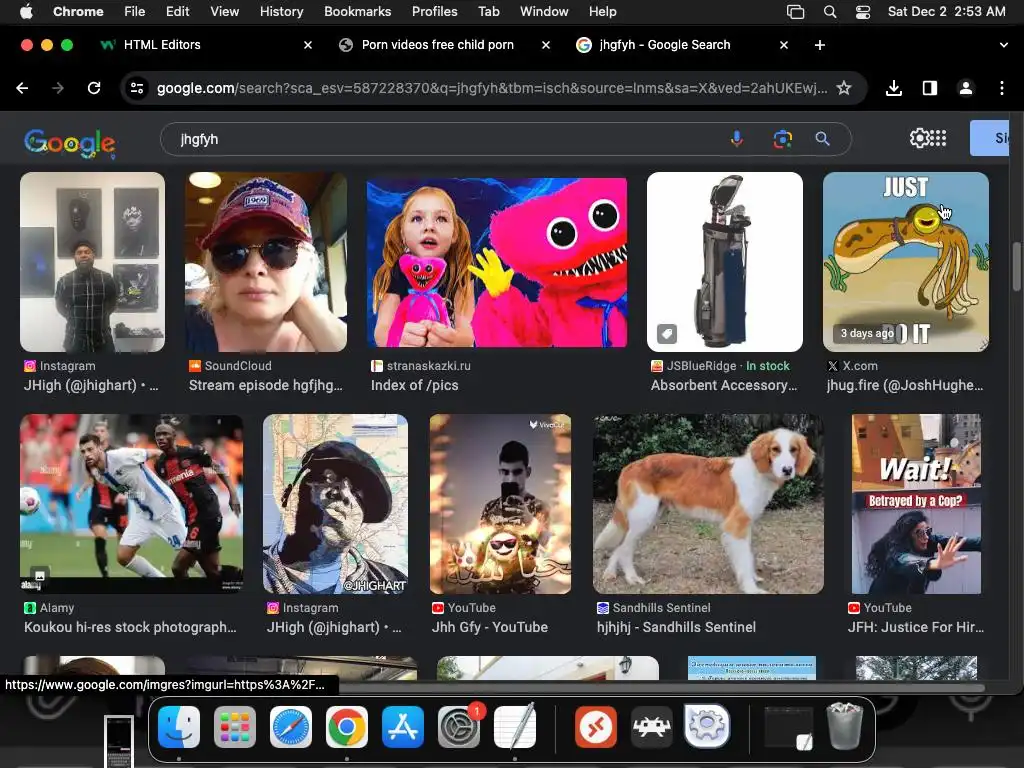Click the Google logo

(70, 142)
